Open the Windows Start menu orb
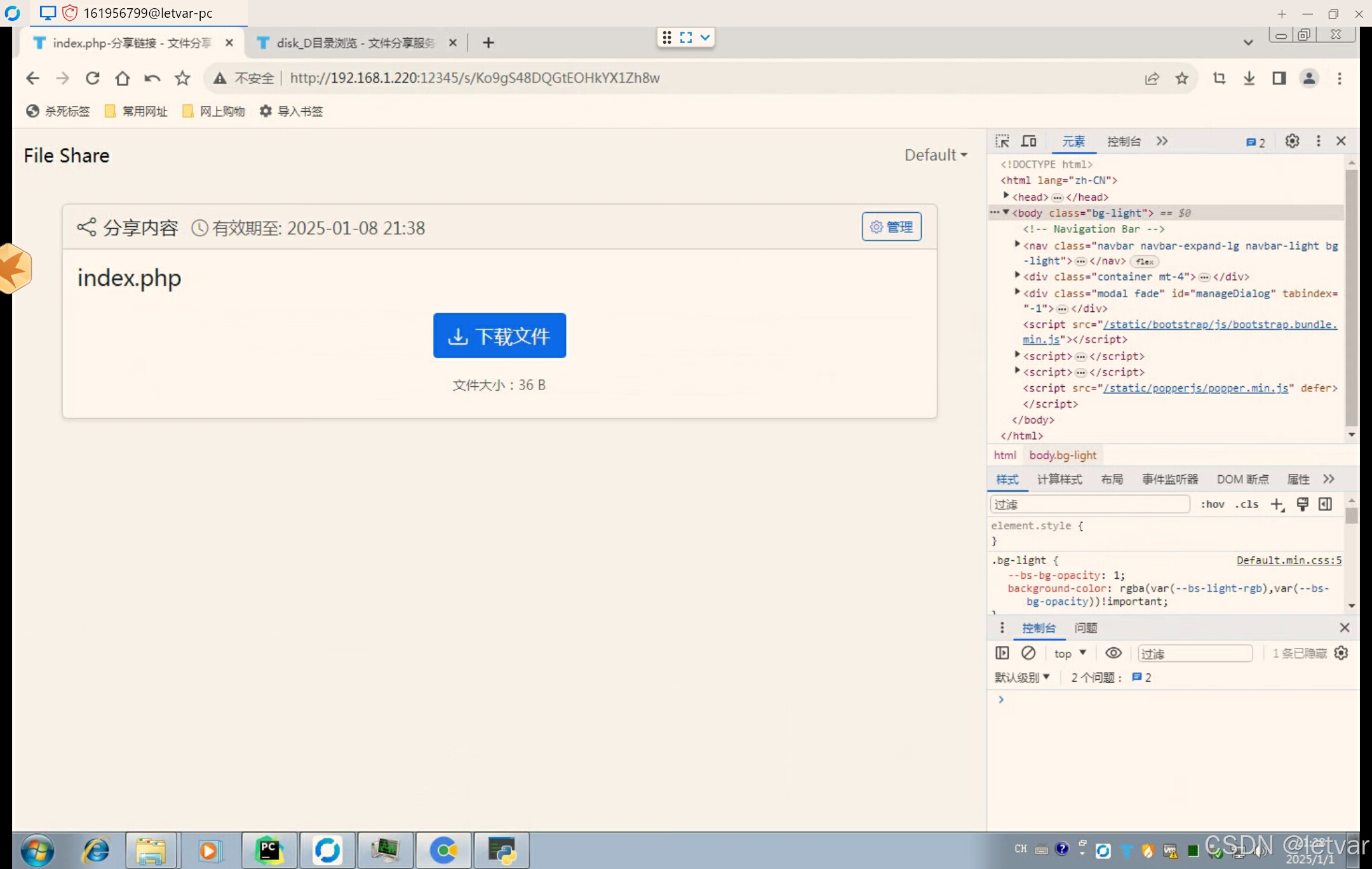This screenshot has width=1372, height=869. point(37,850)
